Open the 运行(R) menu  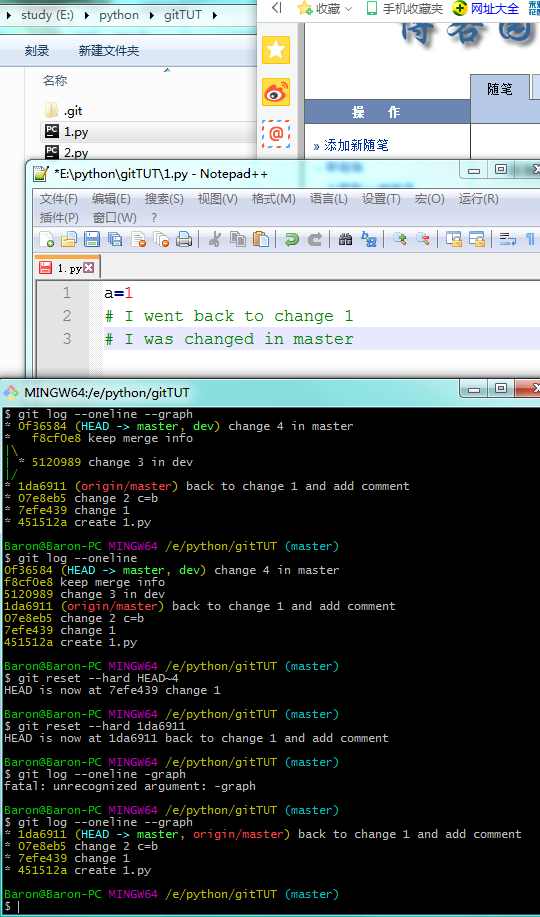click(x=478, y=199)
